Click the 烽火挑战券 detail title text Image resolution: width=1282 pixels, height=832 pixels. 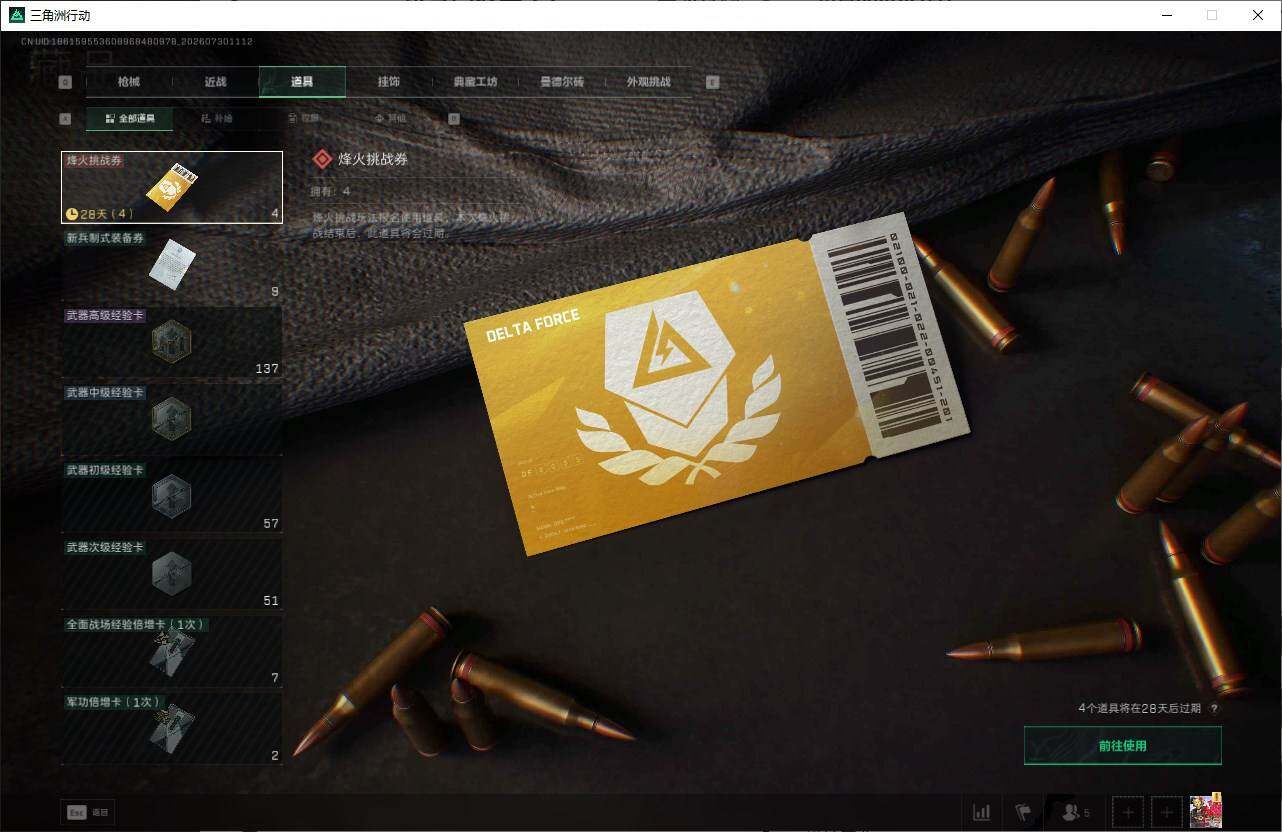(x=373, y=159)
